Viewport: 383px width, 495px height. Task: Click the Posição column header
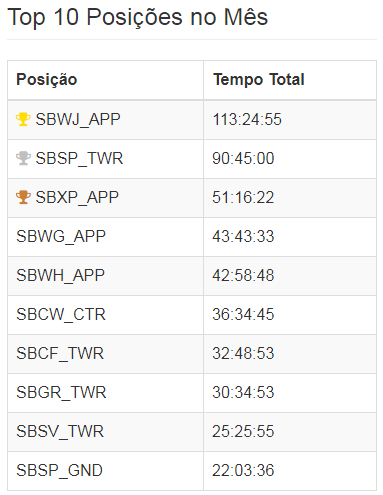click(x=47, y=80)
